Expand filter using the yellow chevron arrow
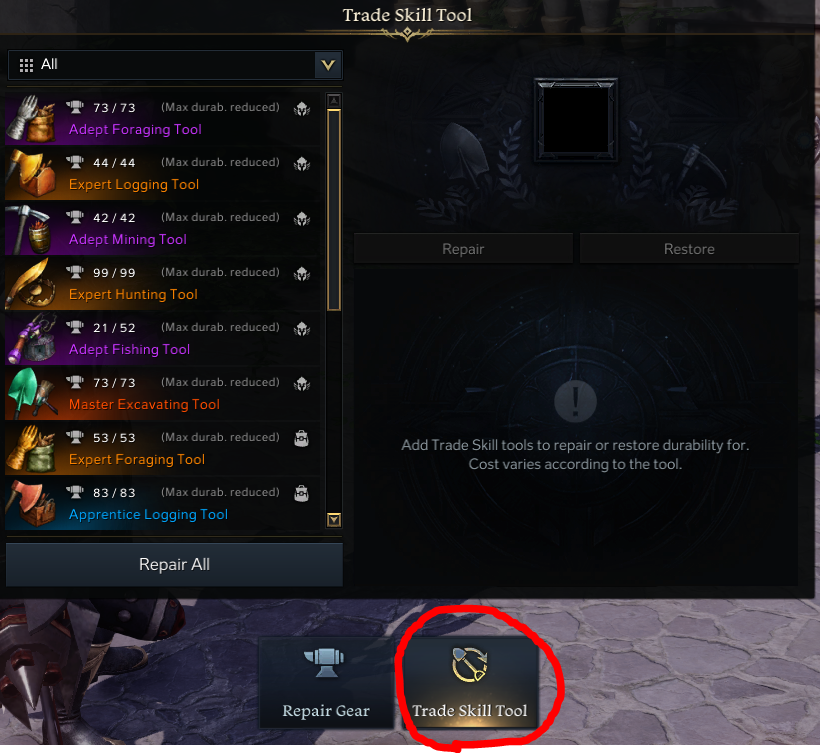This screenshot has width=820, height=753. coord(328,65)
